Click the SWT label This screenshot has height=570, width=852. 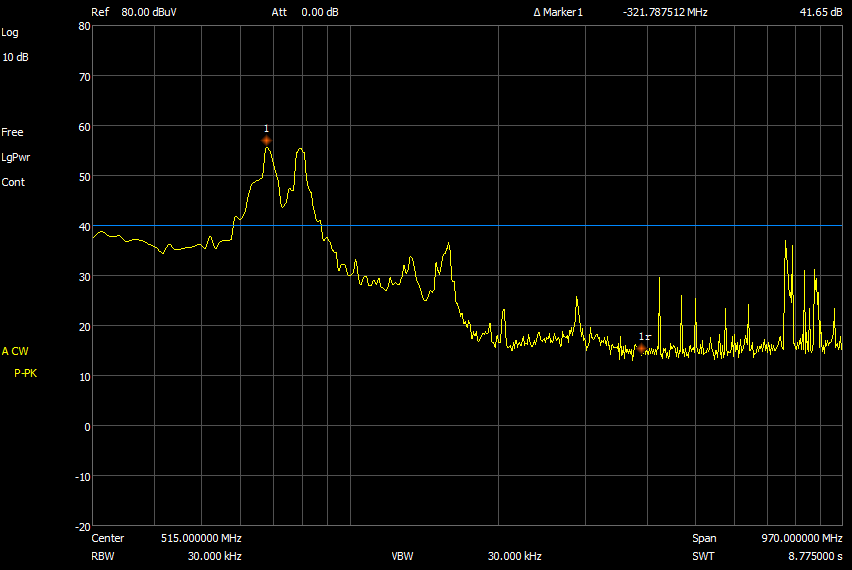pos(703,556)
